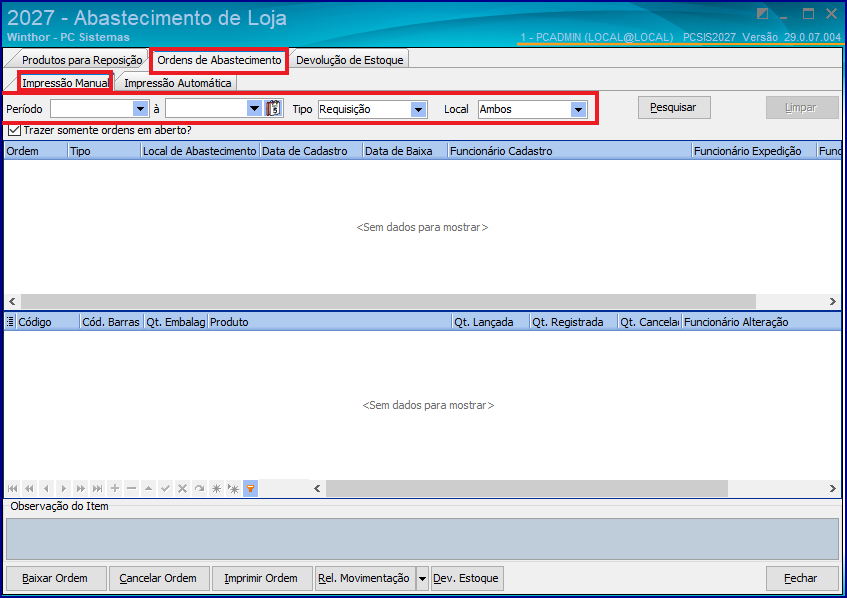This screenshot has width=847, height=598.
Task: Click the Cód. Barras column header
Action: pos(112,322)
